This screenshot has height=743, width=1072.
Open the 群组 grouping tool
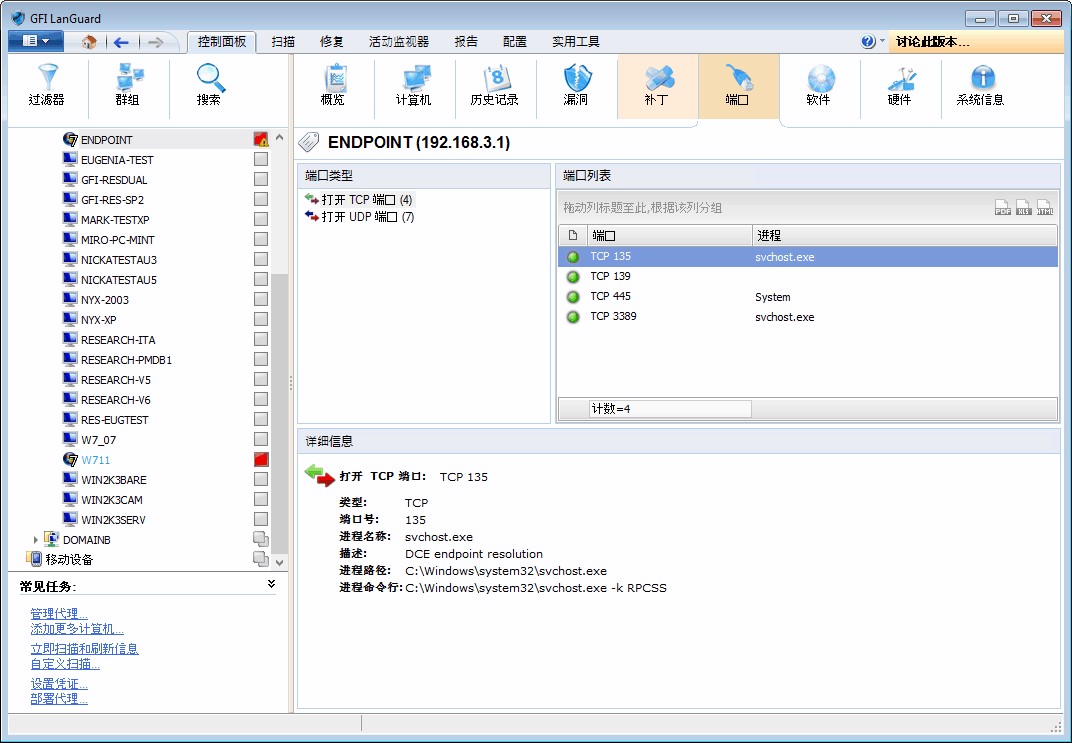[127, 85]
